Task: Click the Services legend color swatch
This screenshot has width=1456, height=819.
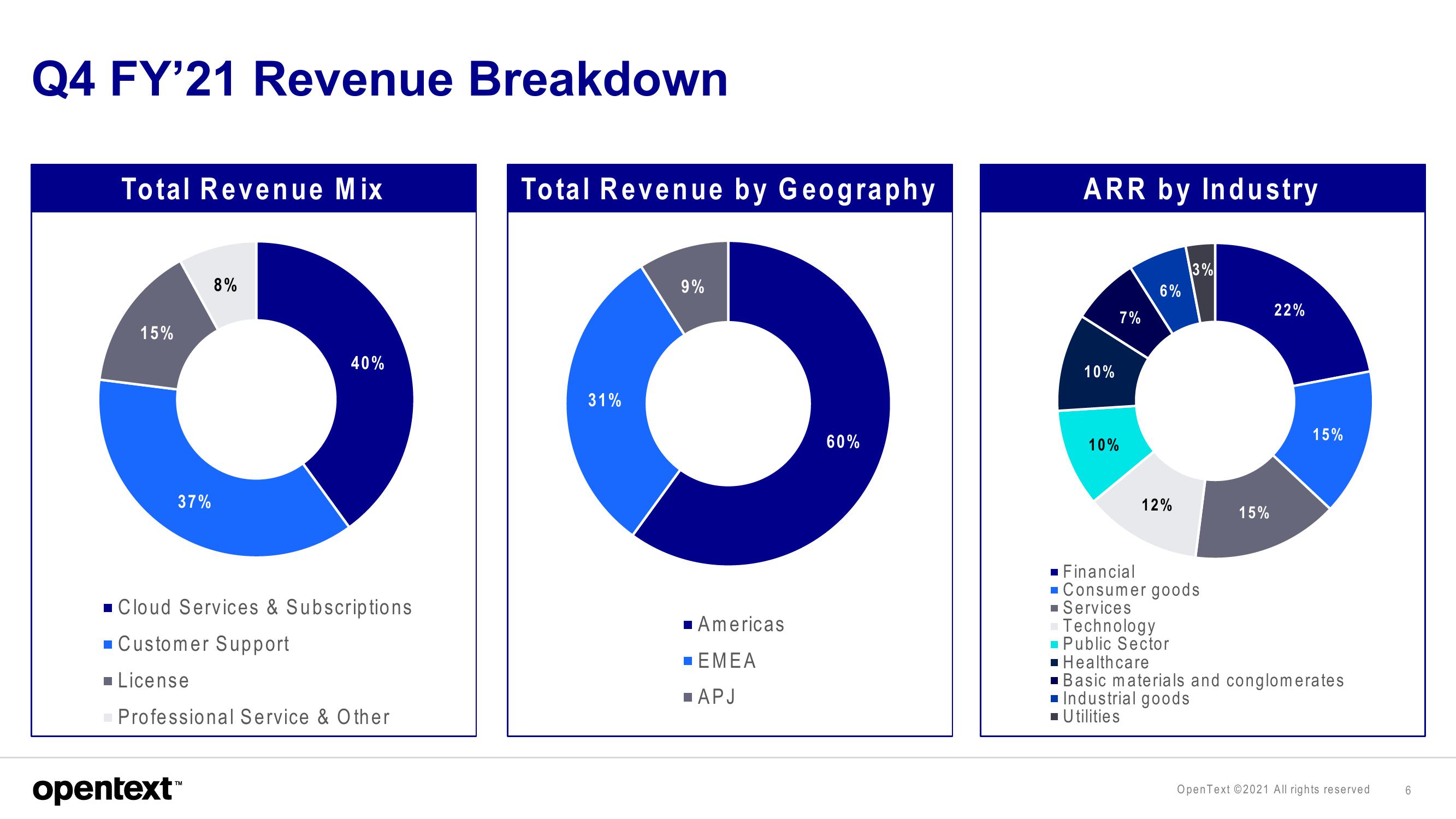Action: click(x=1054, y=609)
